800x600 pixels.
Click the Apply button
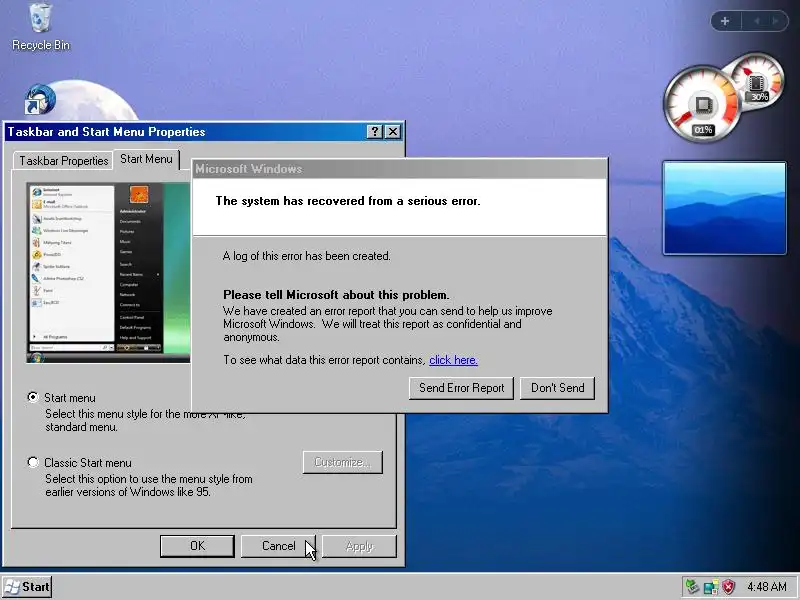point(359,546)
